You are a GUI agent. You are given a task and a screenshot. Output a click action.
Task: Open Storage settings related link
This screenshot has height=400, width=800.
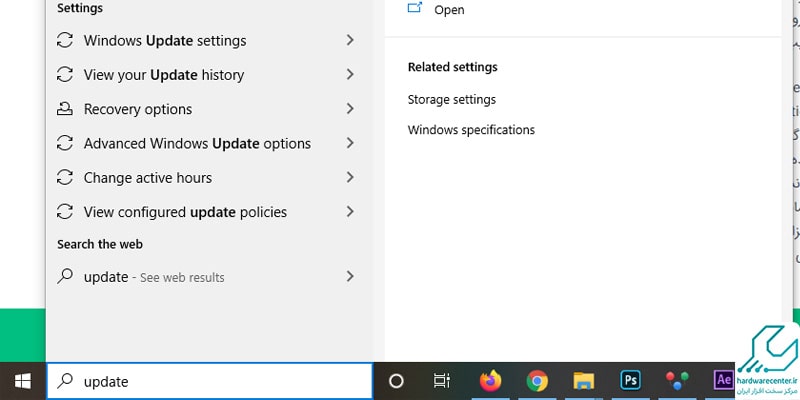pyautogui.click(x=452, y=99)
